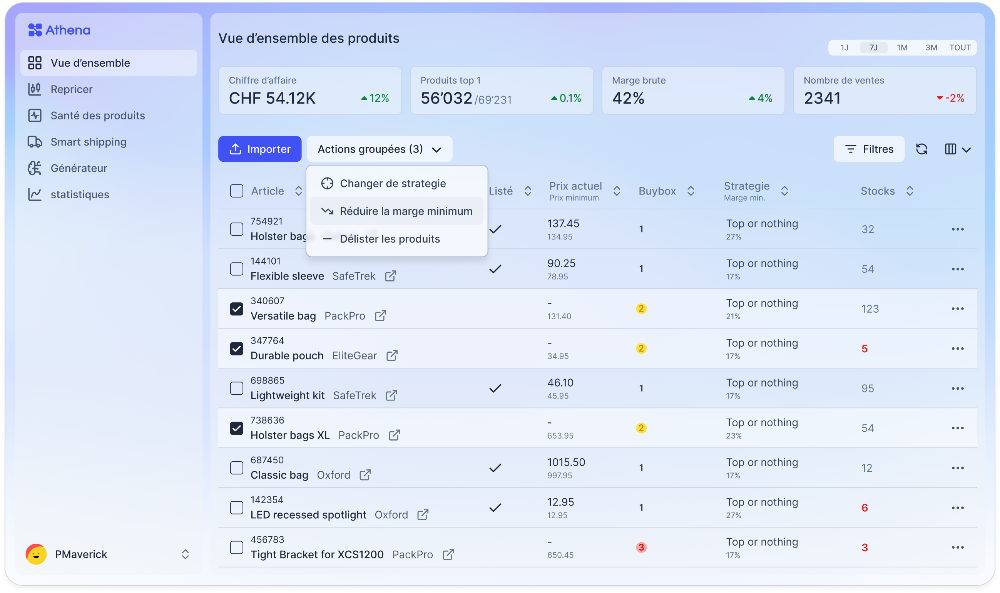Open the Filtres button
The height and width of the screenshot is (593, 1000).
point(869,149)
